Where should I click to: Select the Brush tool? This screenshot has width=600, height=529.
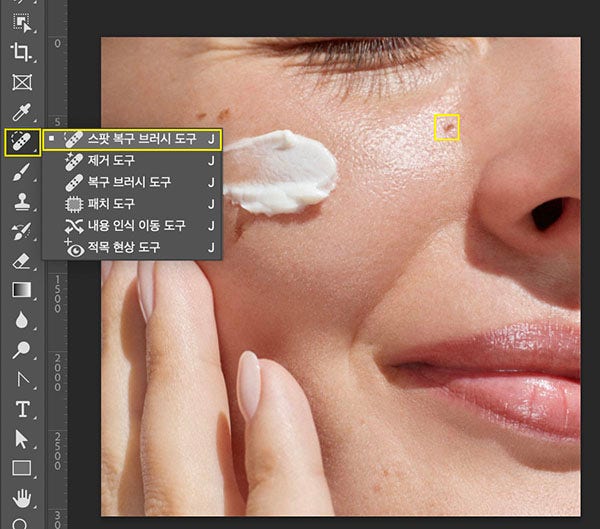click(x=21, y=172)
